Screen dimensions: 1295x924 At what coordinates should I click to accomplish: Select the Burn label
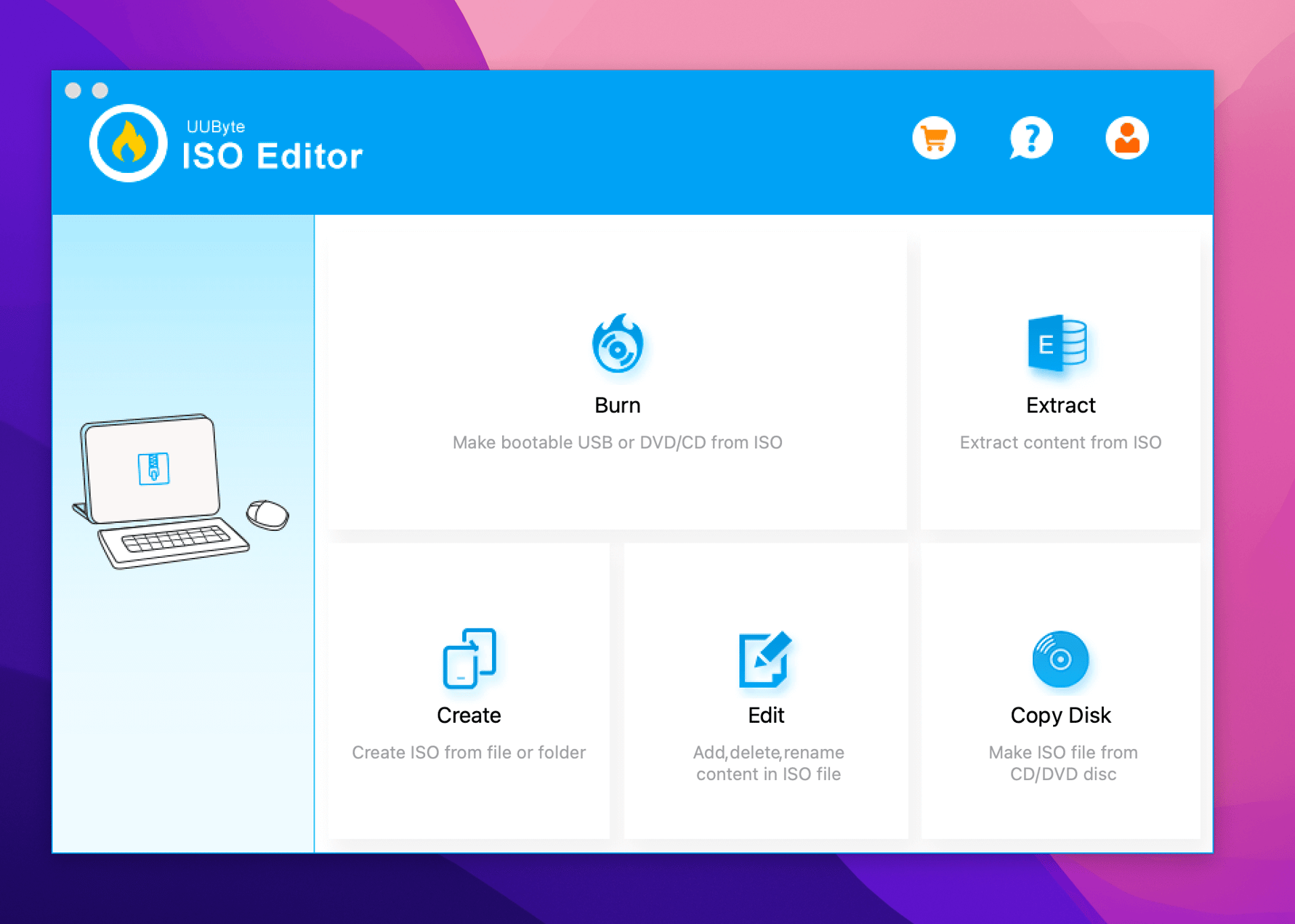pos(618,405)
